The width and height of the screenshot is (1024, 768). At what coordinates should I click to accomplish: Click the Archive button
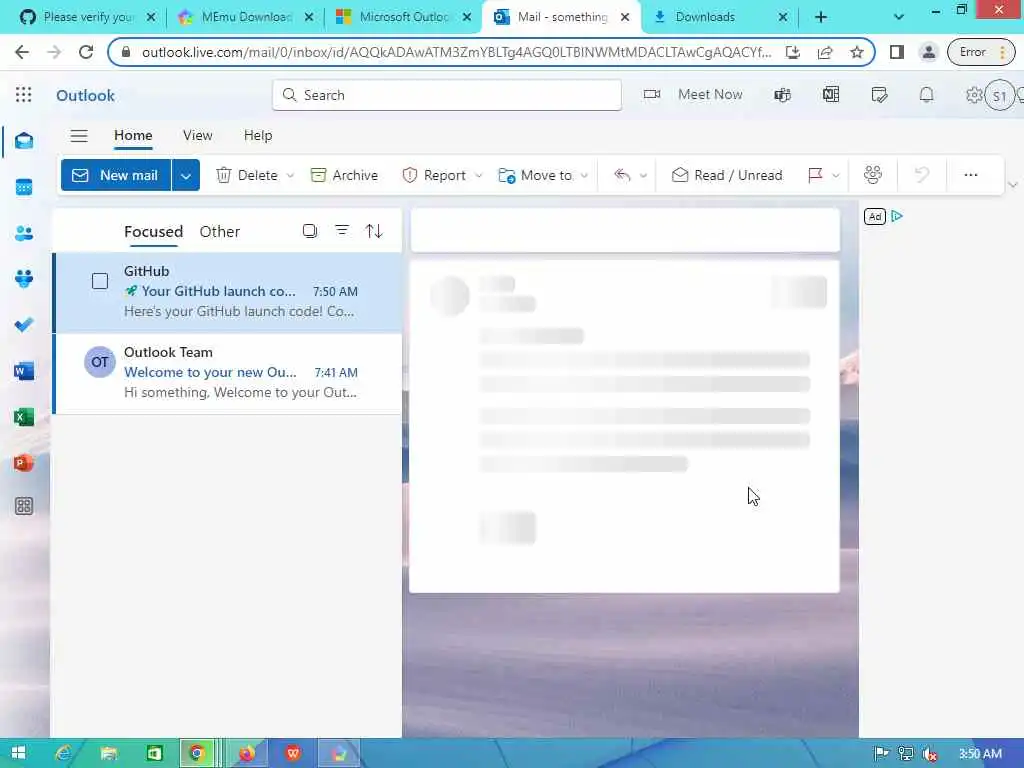click(344, 175)
